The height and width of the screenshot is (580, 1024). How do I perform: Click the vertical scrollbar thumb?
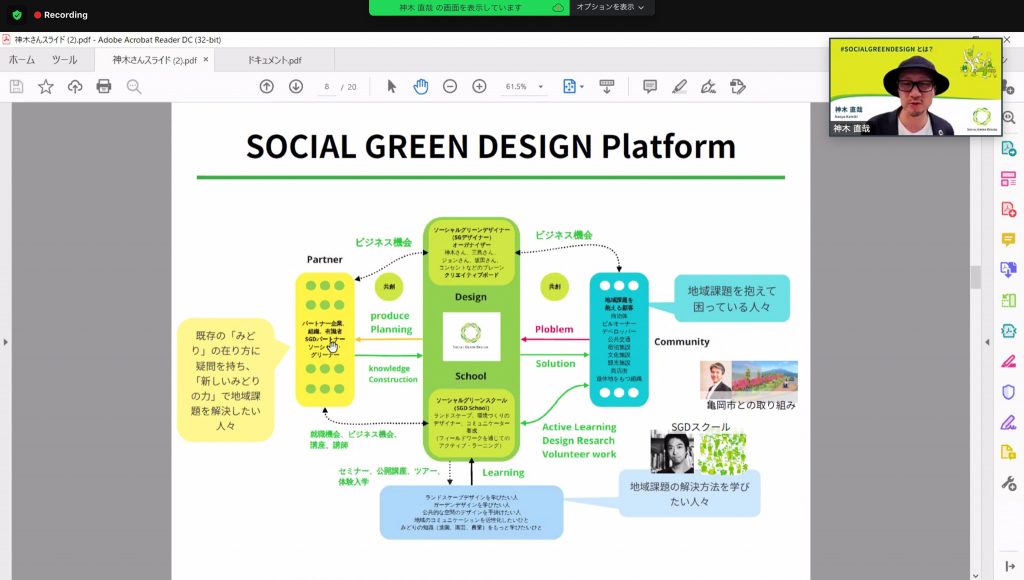point(976,277)
